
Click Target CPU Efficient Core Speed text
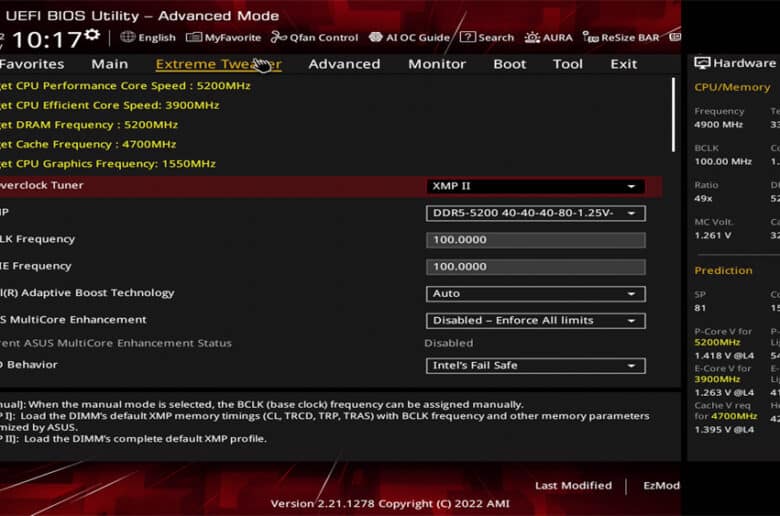[109, 105]
